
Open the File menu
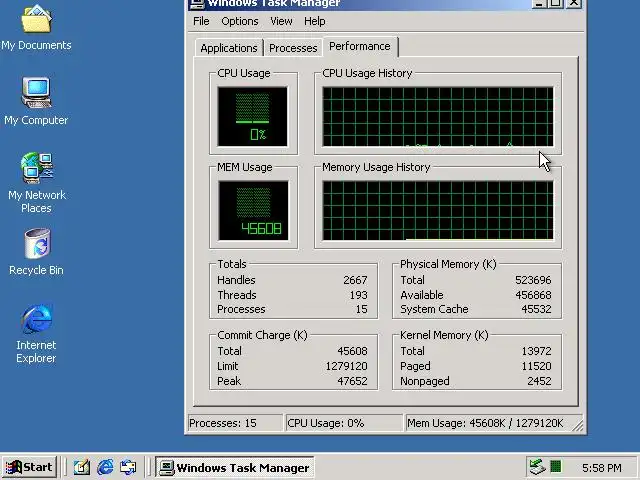(x=201, y=21)
